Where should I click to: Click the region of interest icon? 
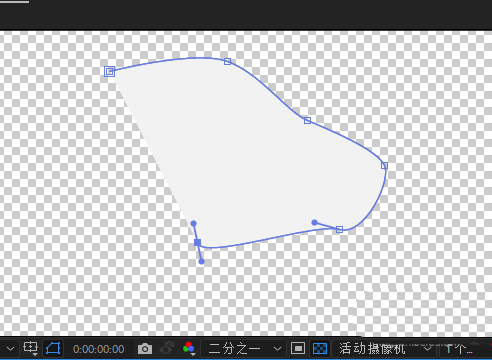[298, 349]
